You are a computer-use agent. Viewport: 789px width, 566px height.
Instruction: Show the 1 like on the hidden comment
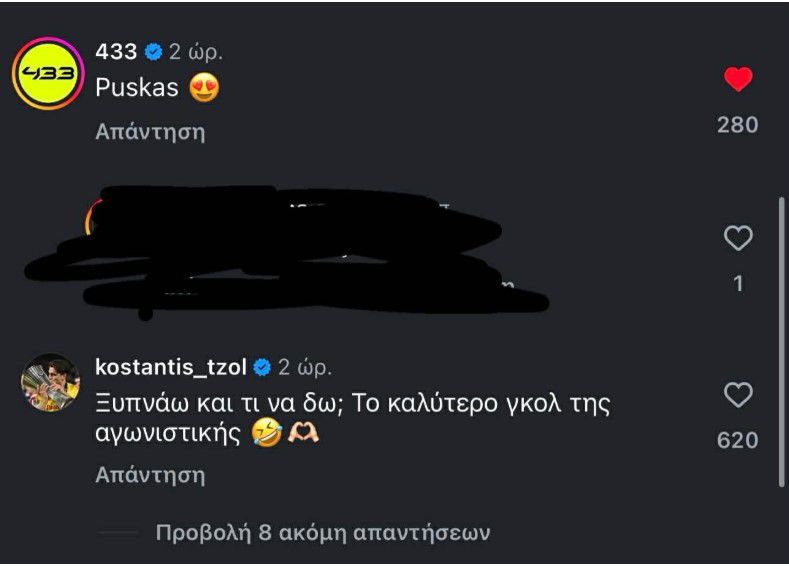pyautogui.click(x=738, y=284)
